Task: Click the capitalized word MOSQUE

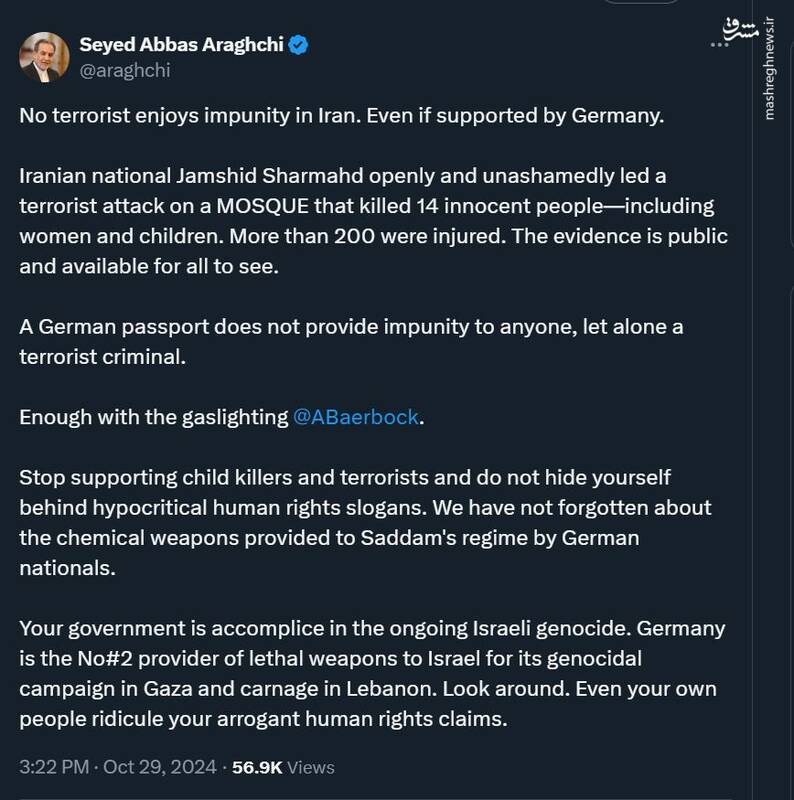Action: tap(244, 206)
